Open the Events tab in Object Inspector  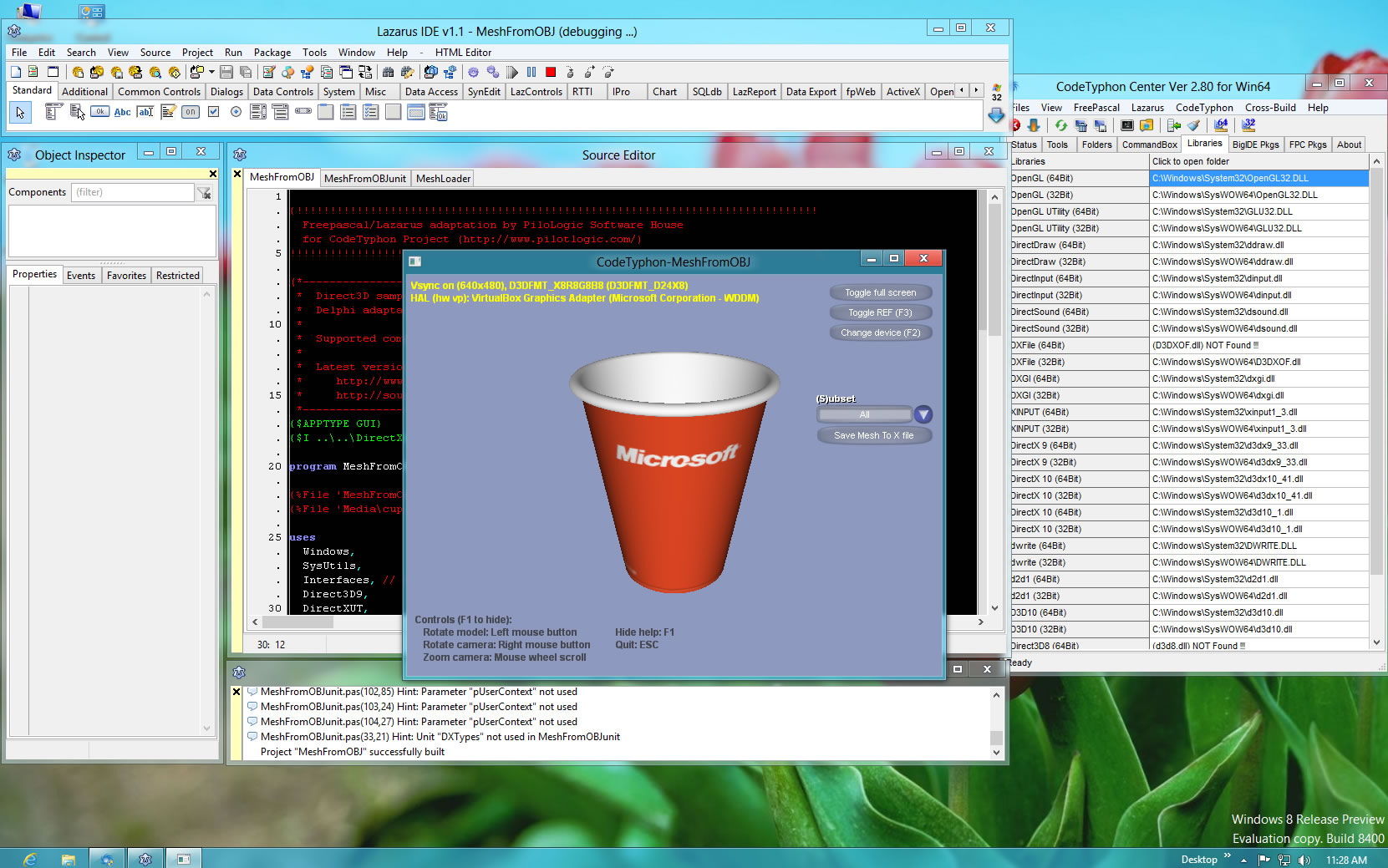coord(81,276)
